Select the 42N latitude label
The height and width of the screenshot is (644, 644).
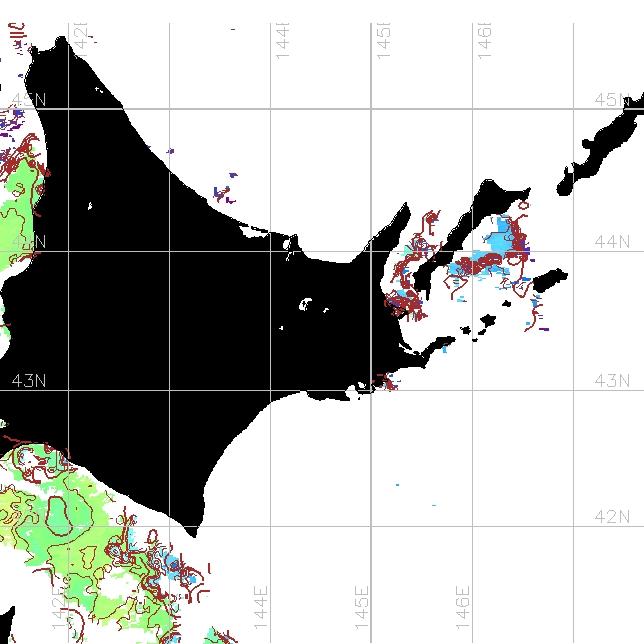612,516
